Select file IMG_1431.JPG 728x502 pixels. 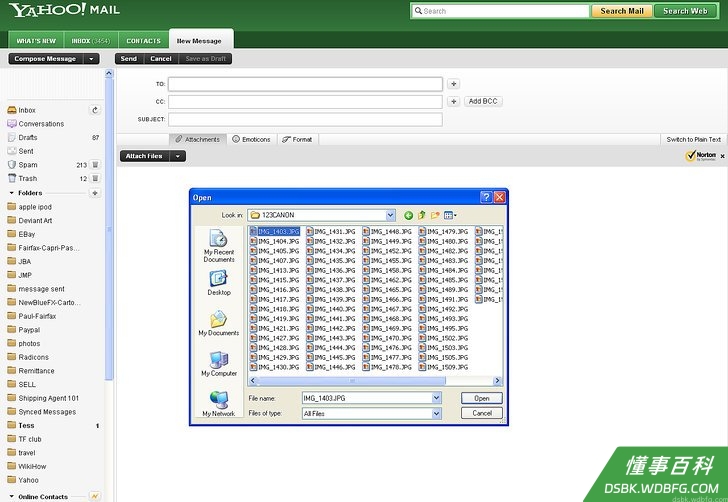coord(331,231)
